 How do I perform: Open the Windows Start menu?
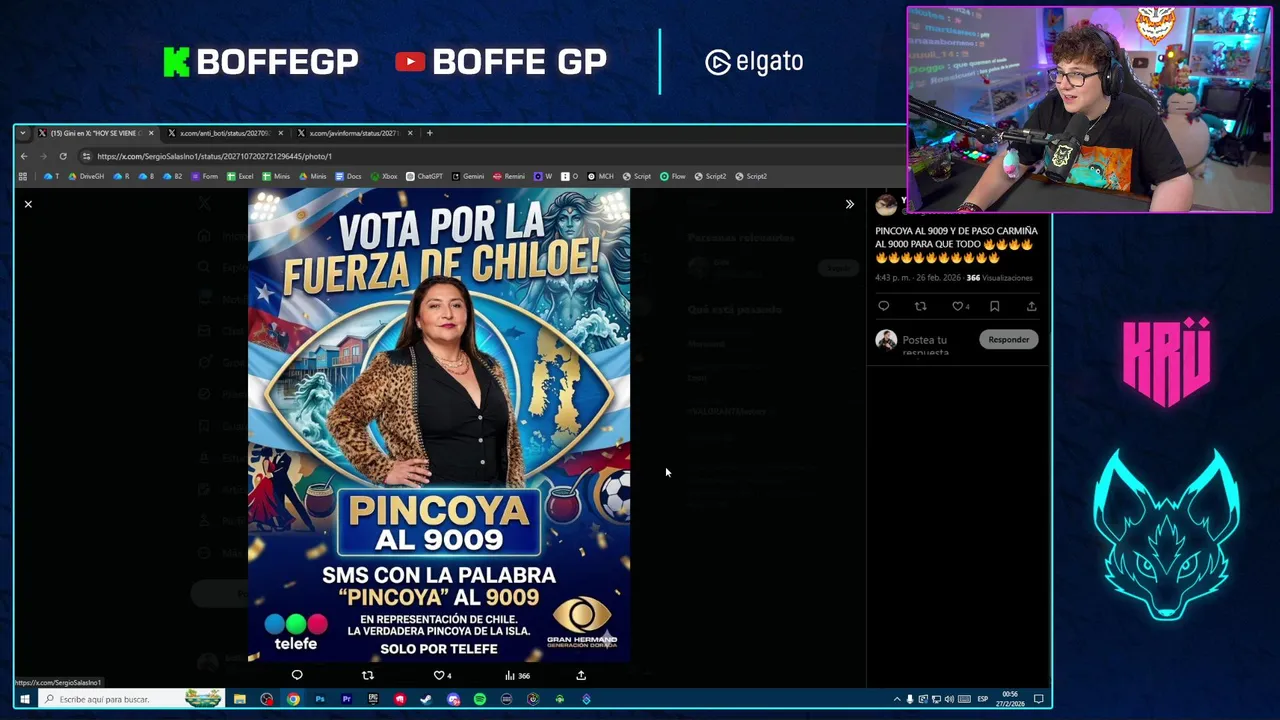point(24,699)
